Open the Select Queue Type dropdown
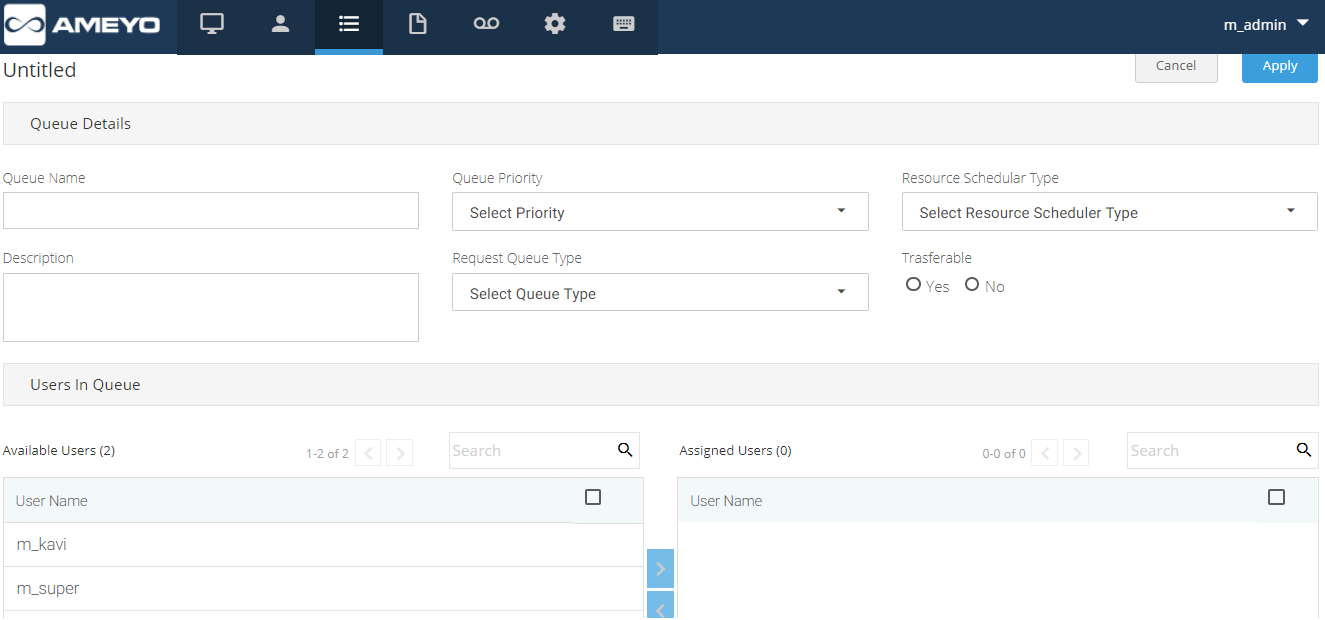The image size is (1325, 620). coord(660,293)
